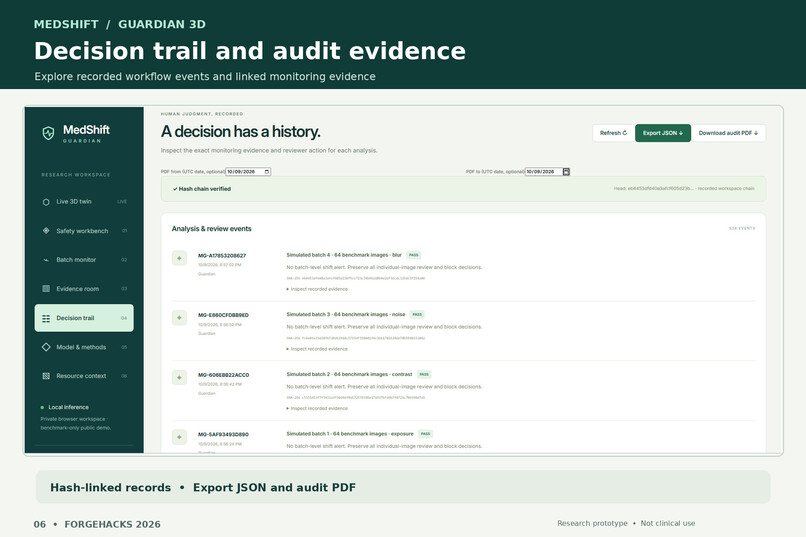Open calendar picker for PDF from date
Viewport: 806px width, 537px height.
tap(267, 172)
